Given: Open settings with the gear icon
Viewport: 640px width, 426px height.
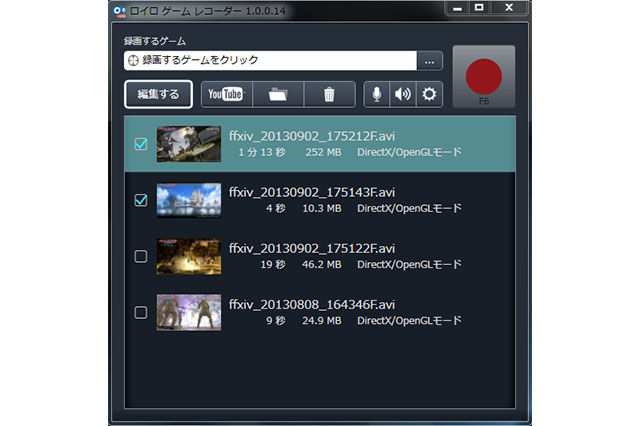Looking at the screenshot, I should click(x=429, y=94).
